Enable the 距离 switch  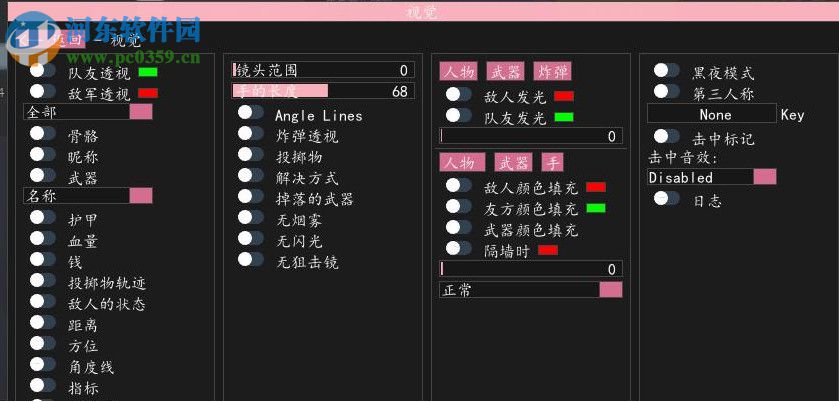click(x=43, y=322)
